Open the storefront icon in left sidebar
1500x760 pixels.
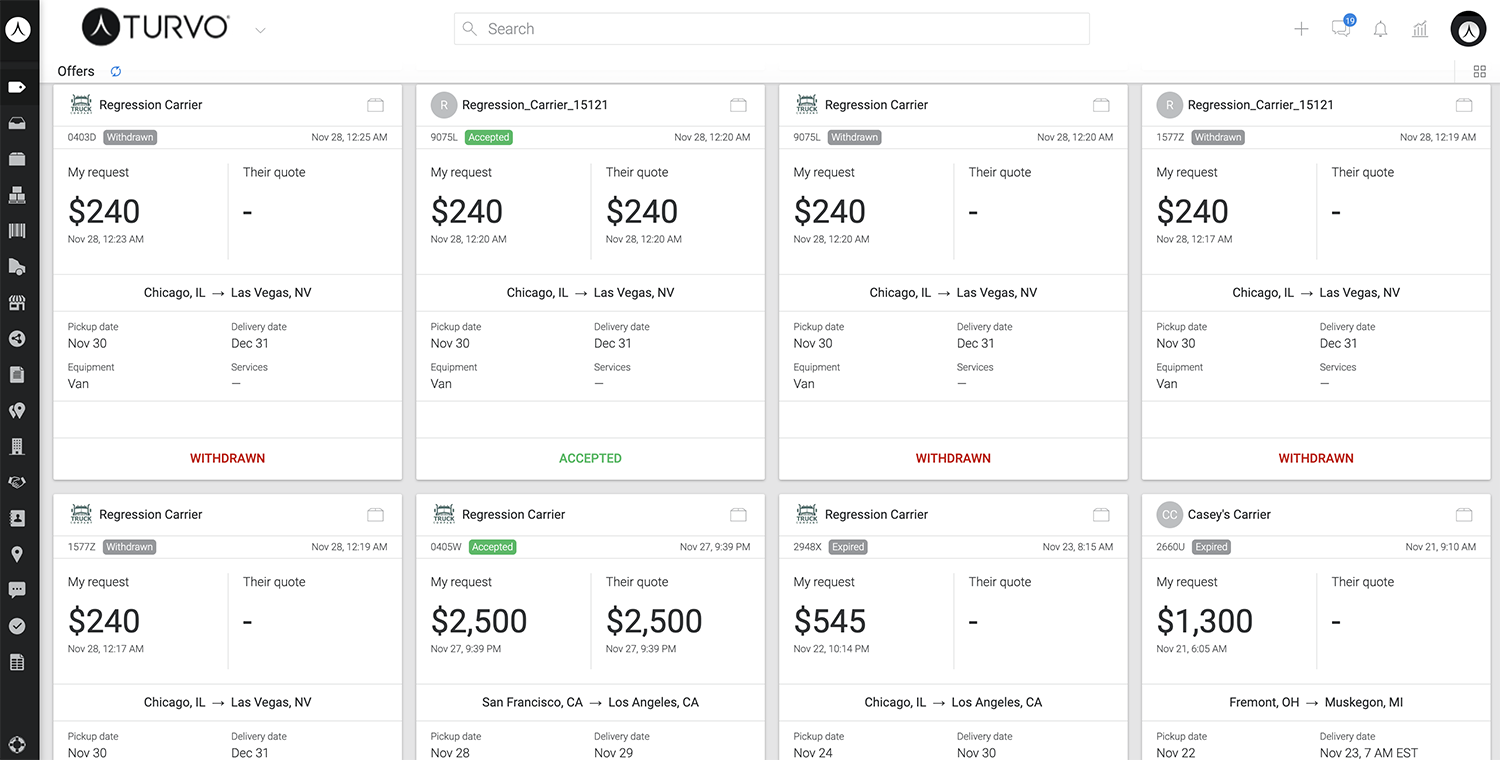tap(17, 303)
